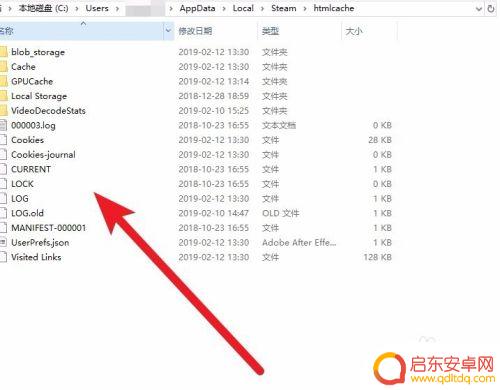The height and width of the screenshot is (390, 500).
Task: Click the htmlcache breadcrumb
Action: (334, 8)
